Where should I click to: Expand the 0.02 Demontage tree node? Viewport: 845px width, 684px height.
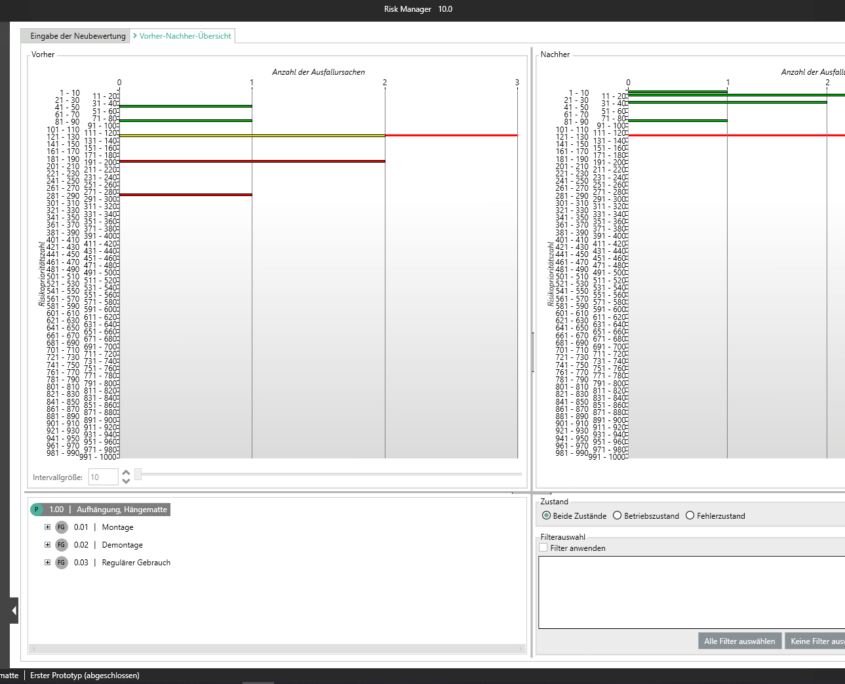pyautogui.click(x=47, y=545)
